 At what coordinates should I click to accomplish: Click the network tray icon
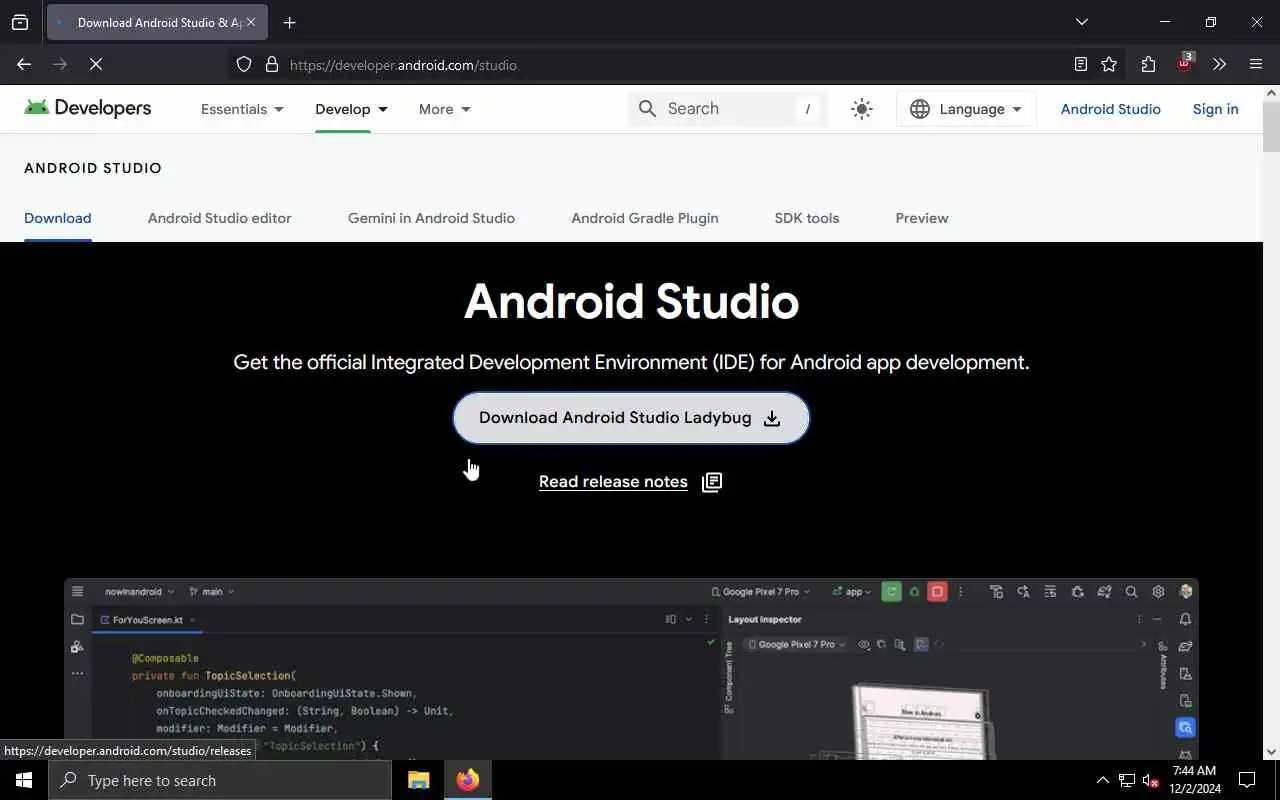pos(1126,780)
